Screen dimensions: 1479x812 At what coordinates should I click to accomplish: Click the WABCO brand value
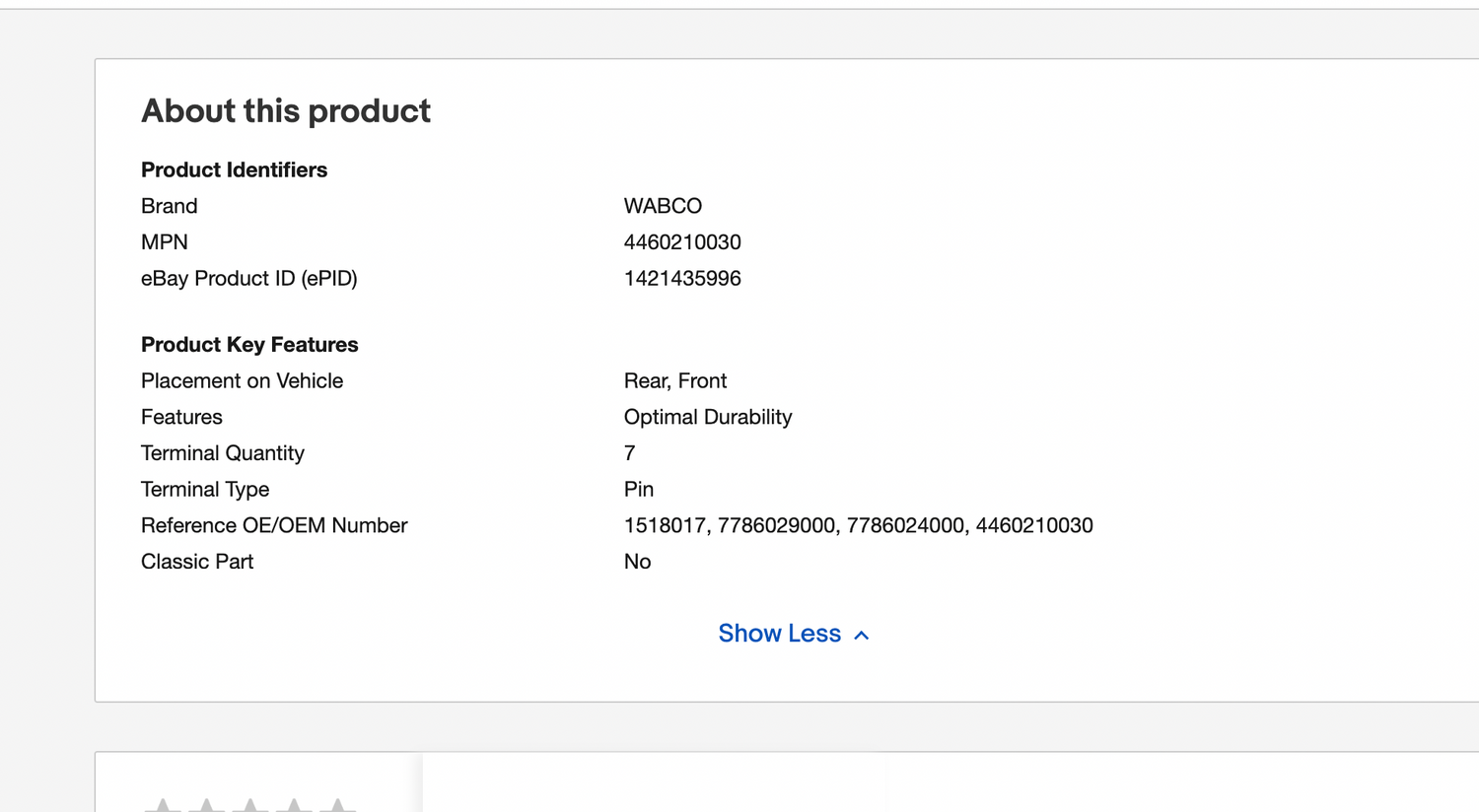click(x=663, y=206)
